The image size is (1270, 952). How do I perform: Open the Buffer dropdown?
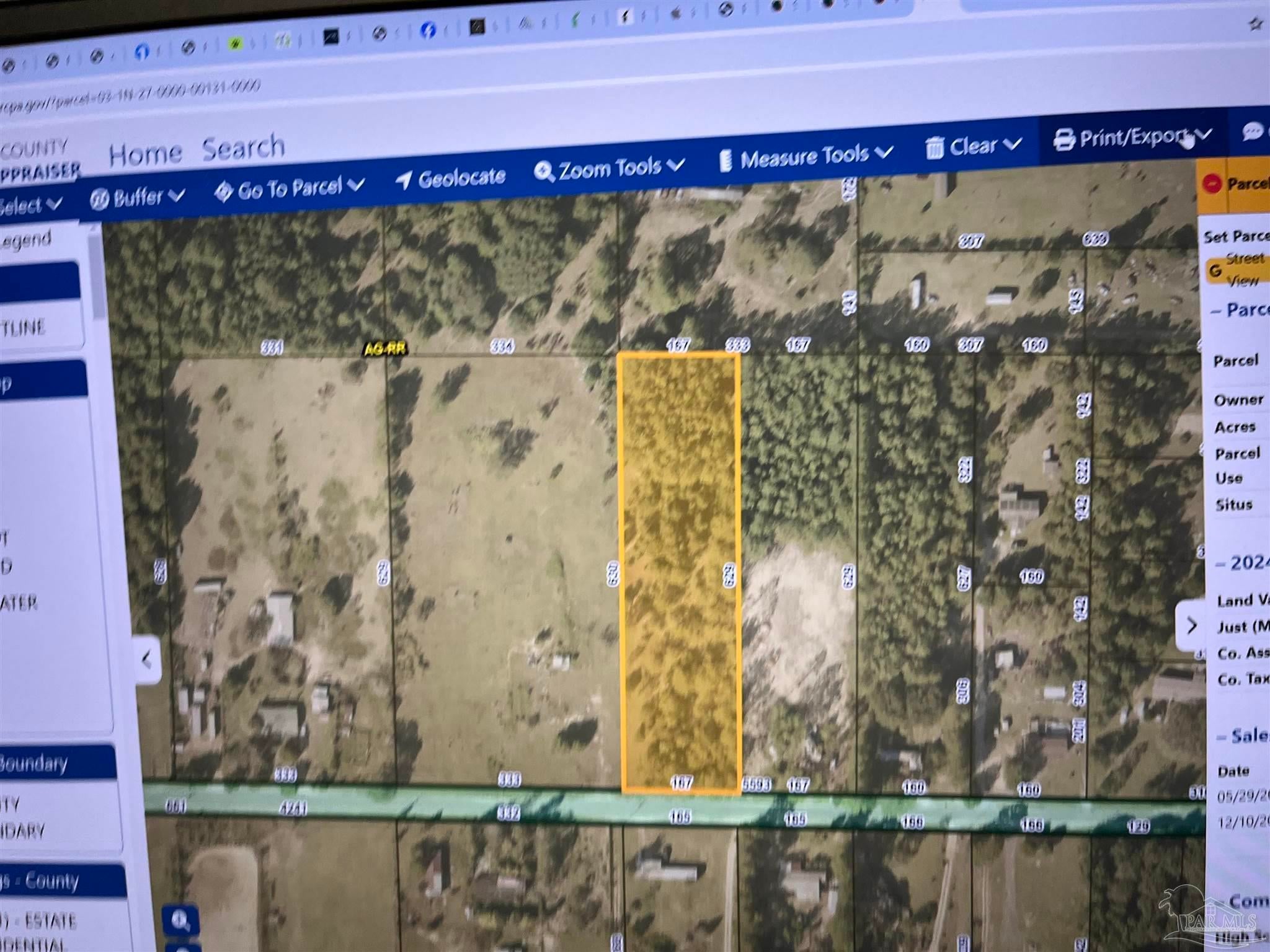point(138,198)
